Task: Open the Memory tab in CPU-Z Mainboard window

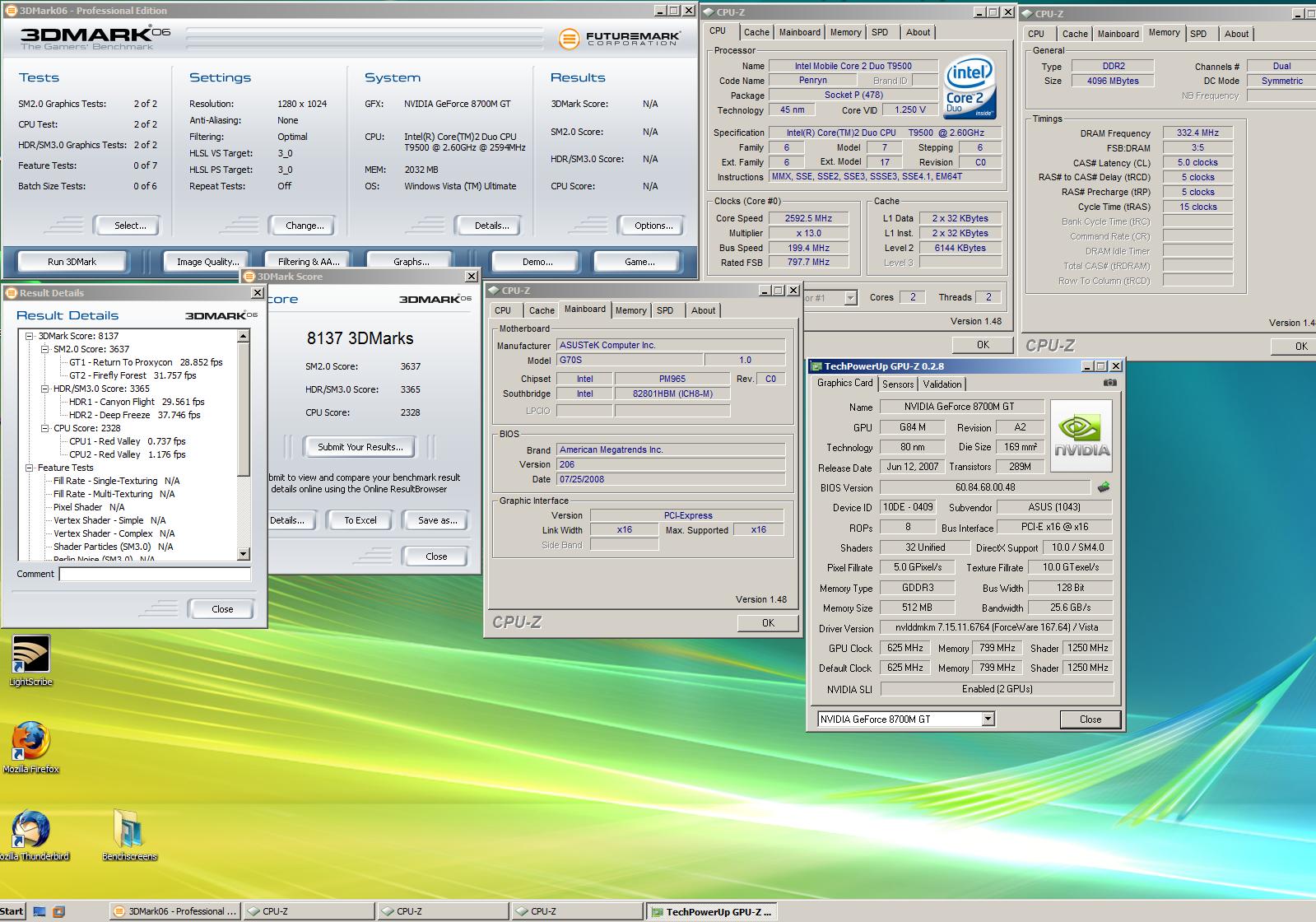Action: 630,310
